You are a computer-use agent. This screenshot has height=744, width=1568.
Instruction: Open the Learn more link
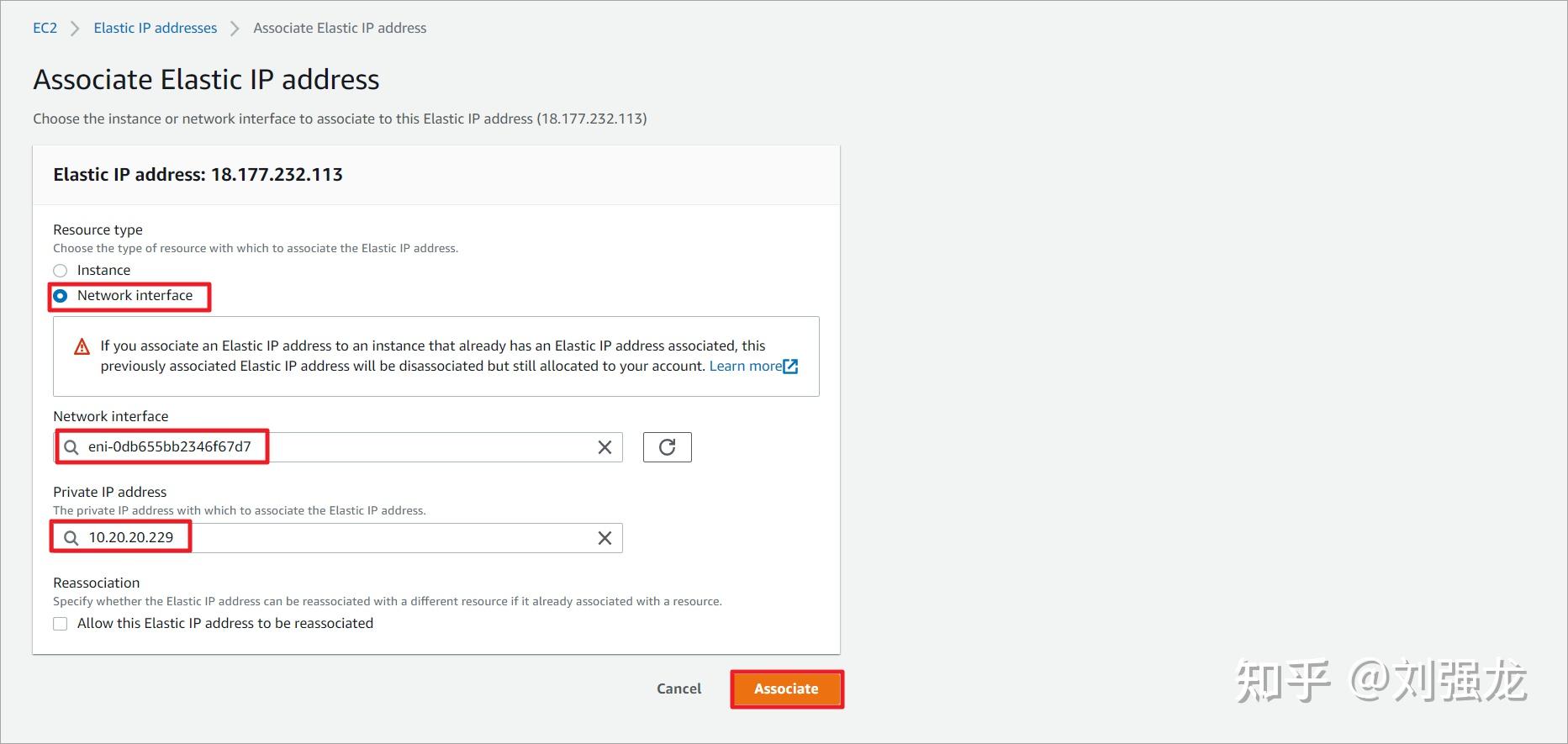(x=745, y=367)
